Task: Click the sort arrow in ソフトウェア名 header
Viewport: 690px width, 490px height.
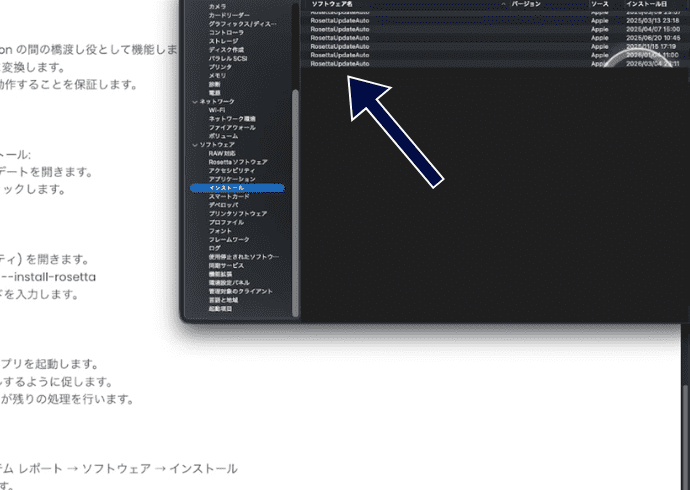Action: click(502, 5)
